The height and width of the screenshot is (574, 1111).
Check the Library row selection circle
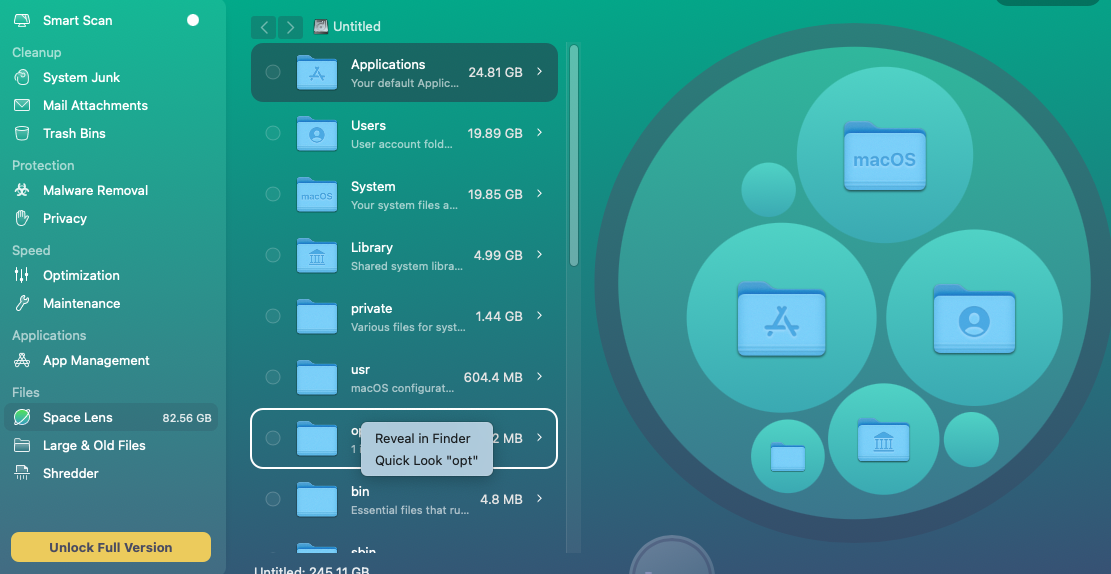click(x=273, y=255)
